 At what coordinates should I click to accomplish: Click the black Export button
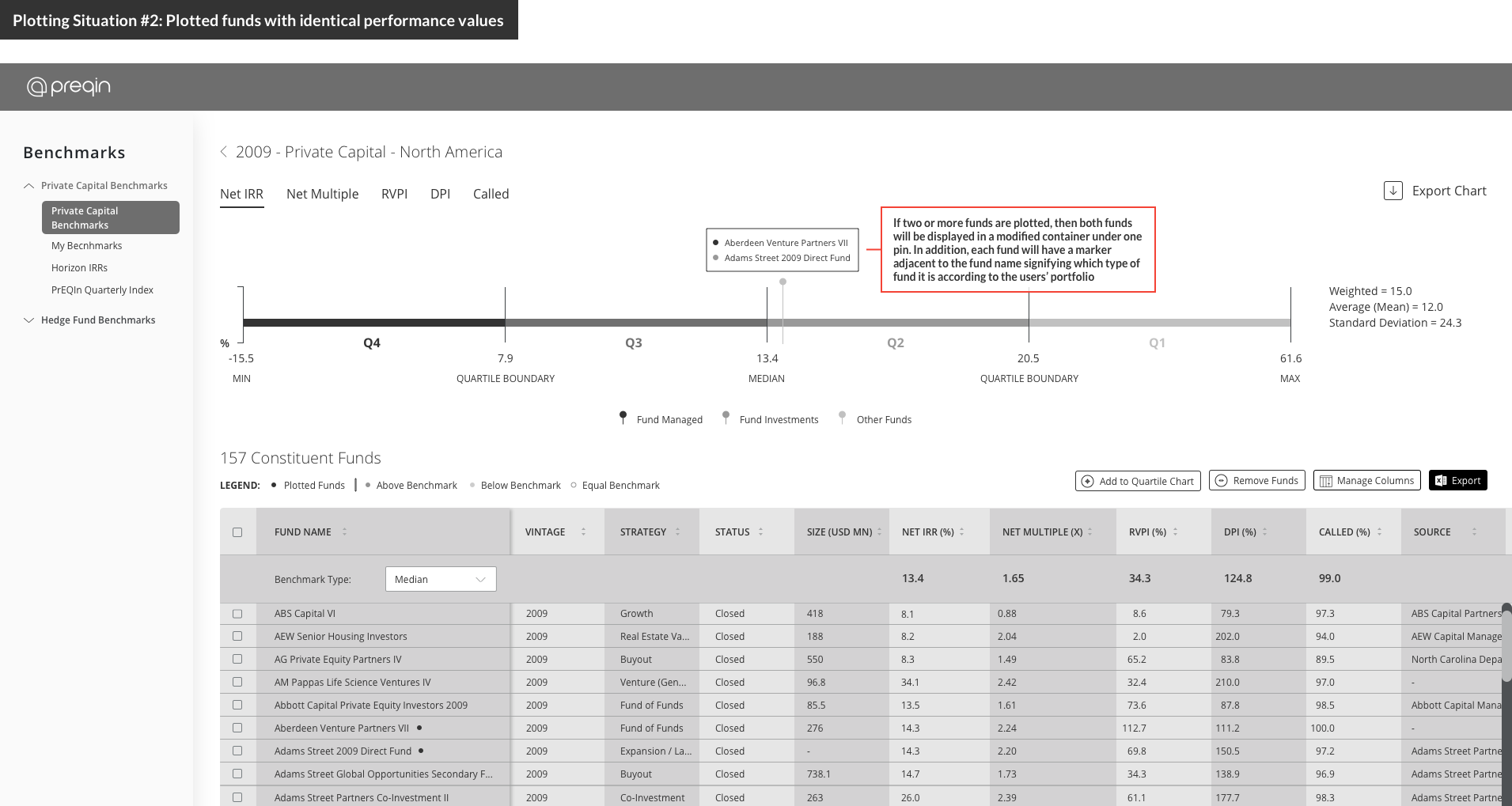pos(1457,480)
